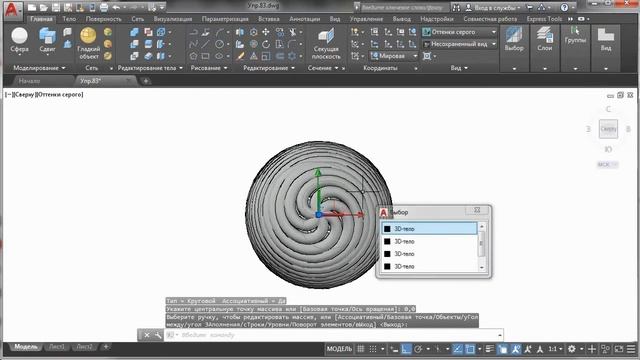The width and height of the screenshot is (640, 360).
Task: Click the Plot (print) icon in quick access toolbar
Action: 104,7
